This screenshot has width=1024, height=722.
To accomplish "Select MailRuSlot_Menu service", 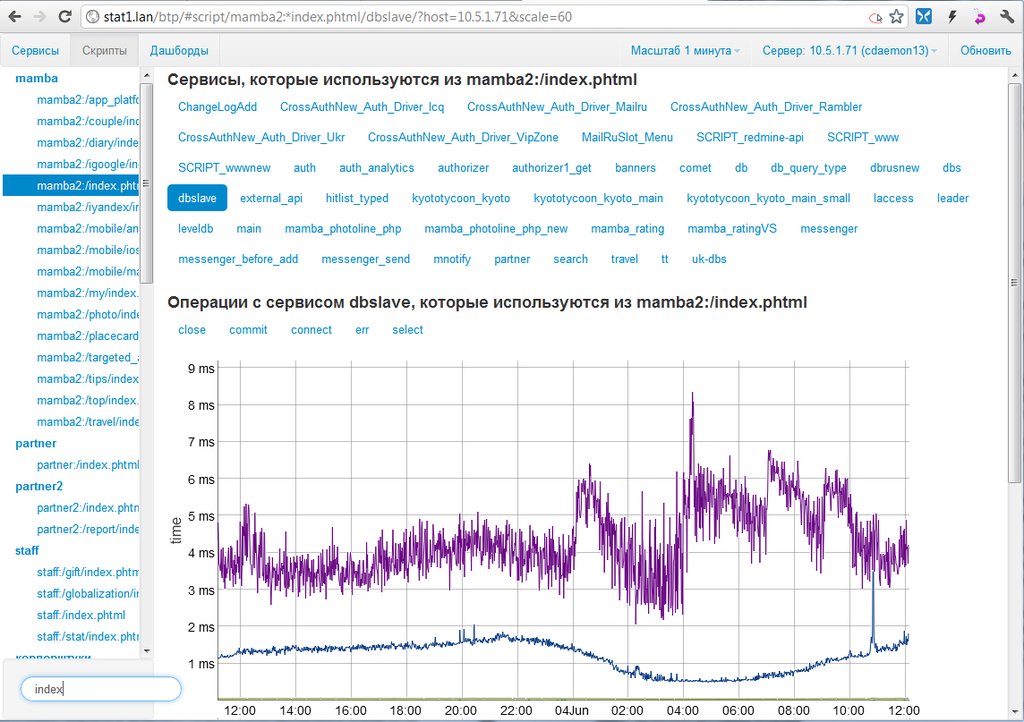I will tap(627, 138).
